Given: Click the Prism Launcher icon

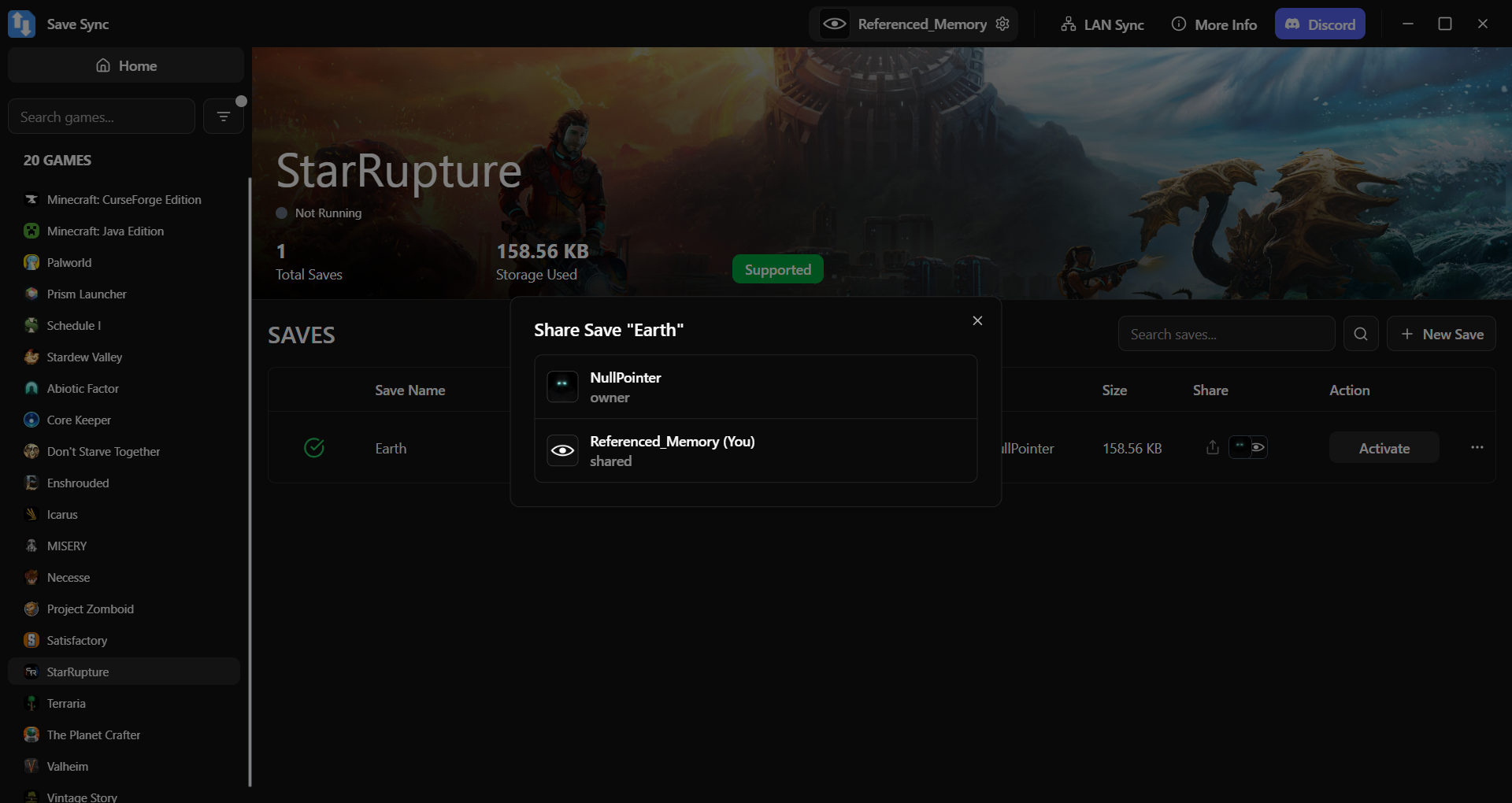Looking at the screenshot, I should tap(31, 294).
